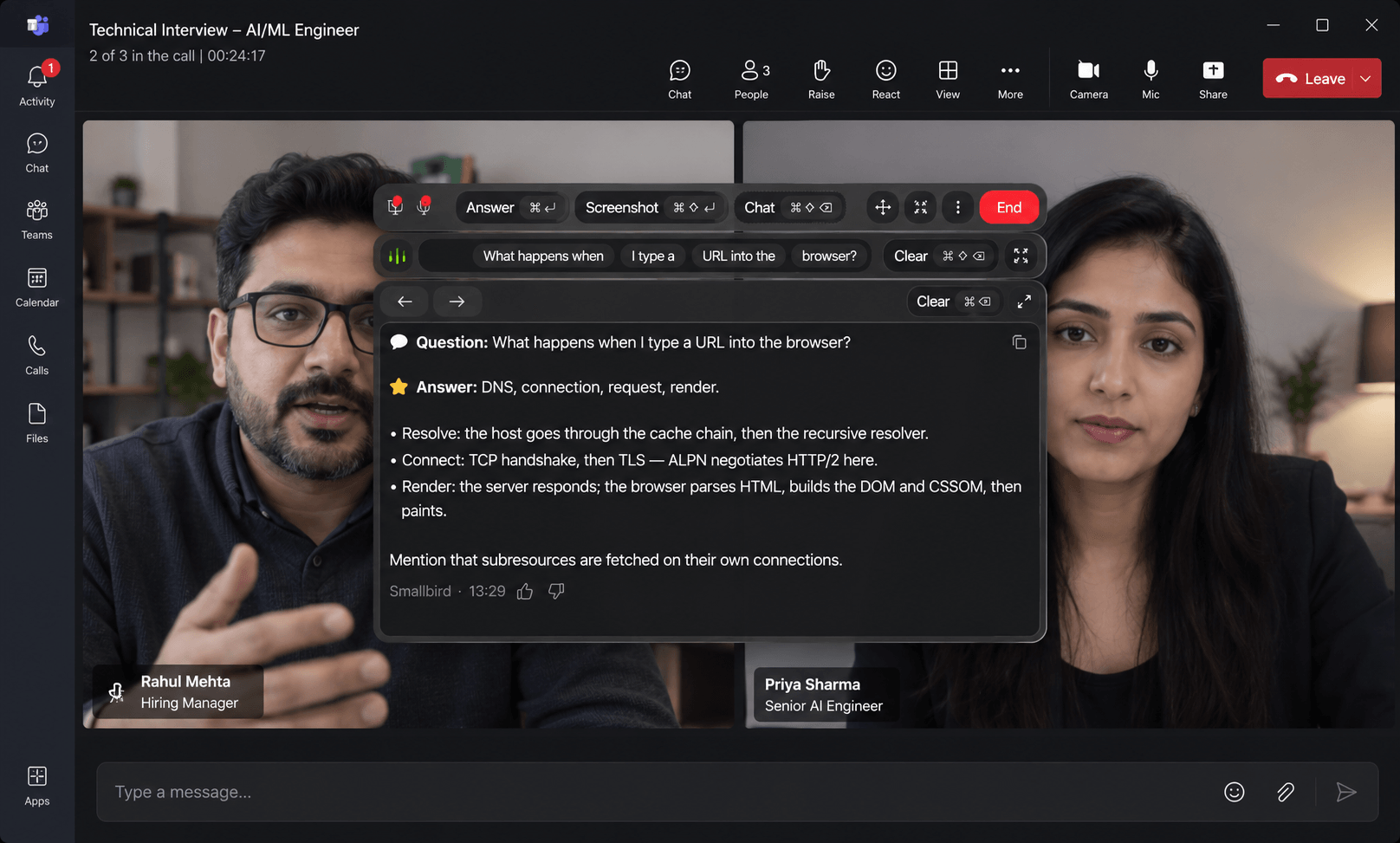1400x843 pixels.
Task: Toggle the Mic mute
Action: pyautogui.click(x=1150, y=80)
